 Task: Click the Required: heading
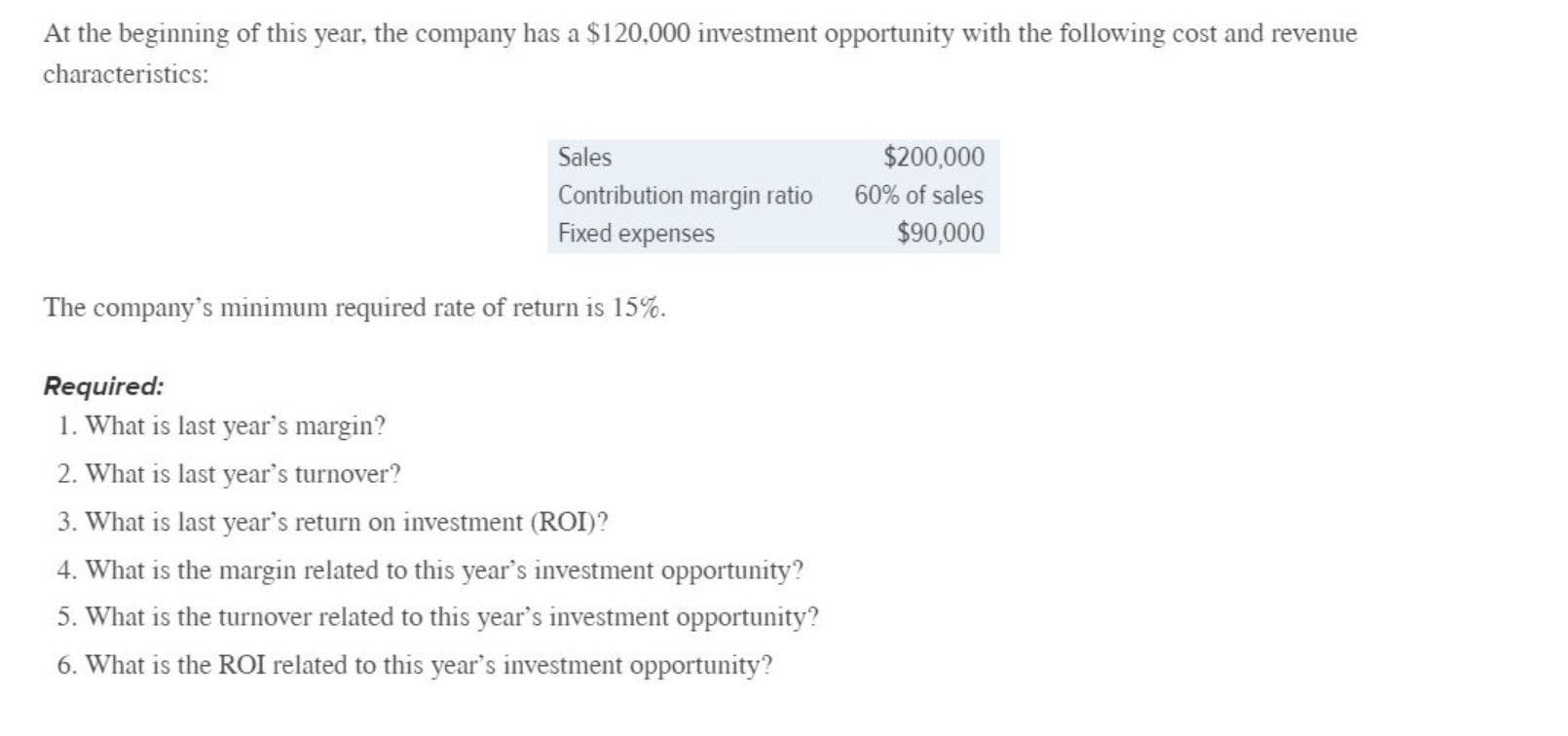point(104,386)
